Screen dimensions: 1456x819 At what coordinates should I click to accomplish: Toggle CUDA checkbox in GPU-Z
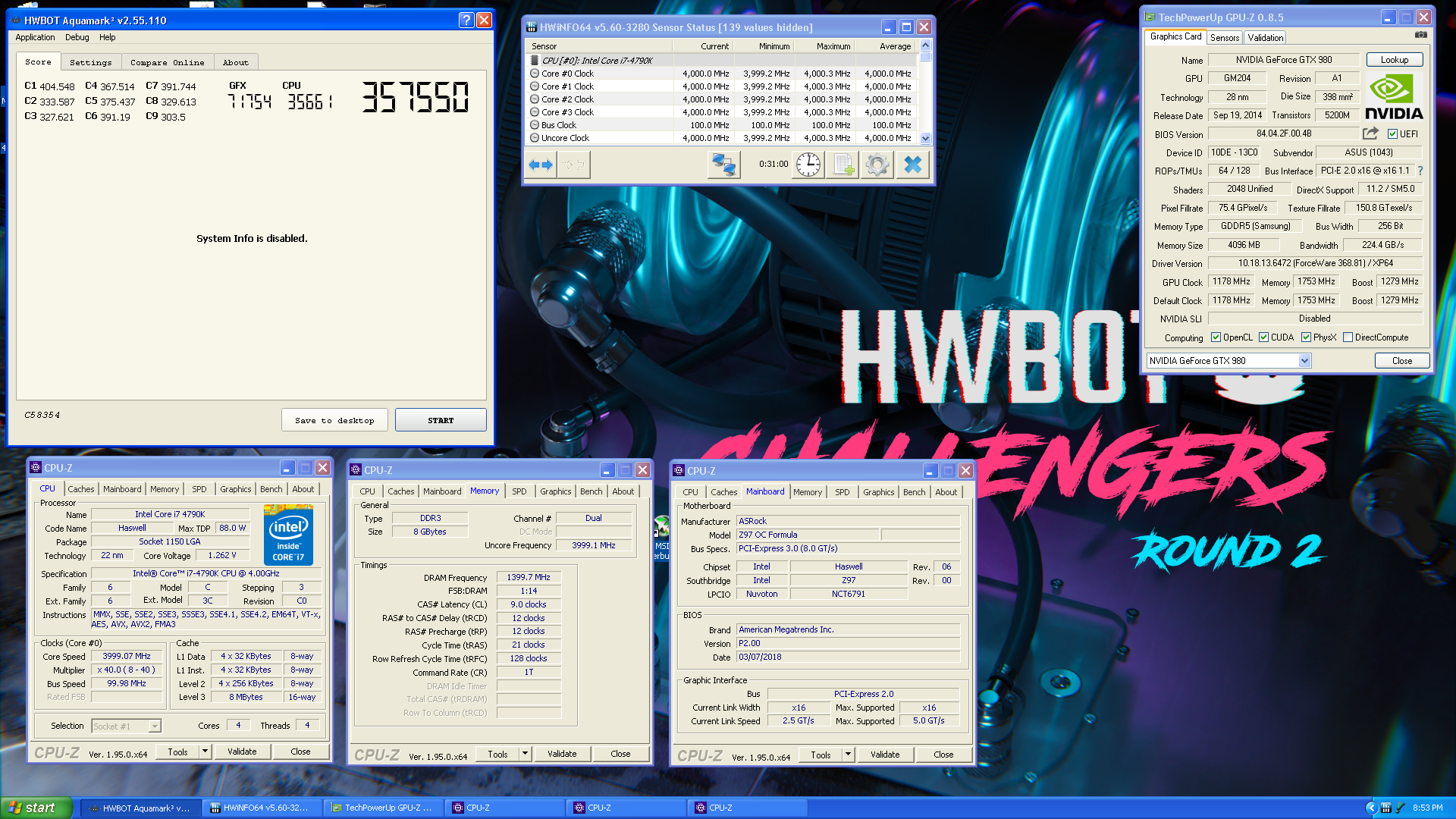click(x=1264, y=337)
